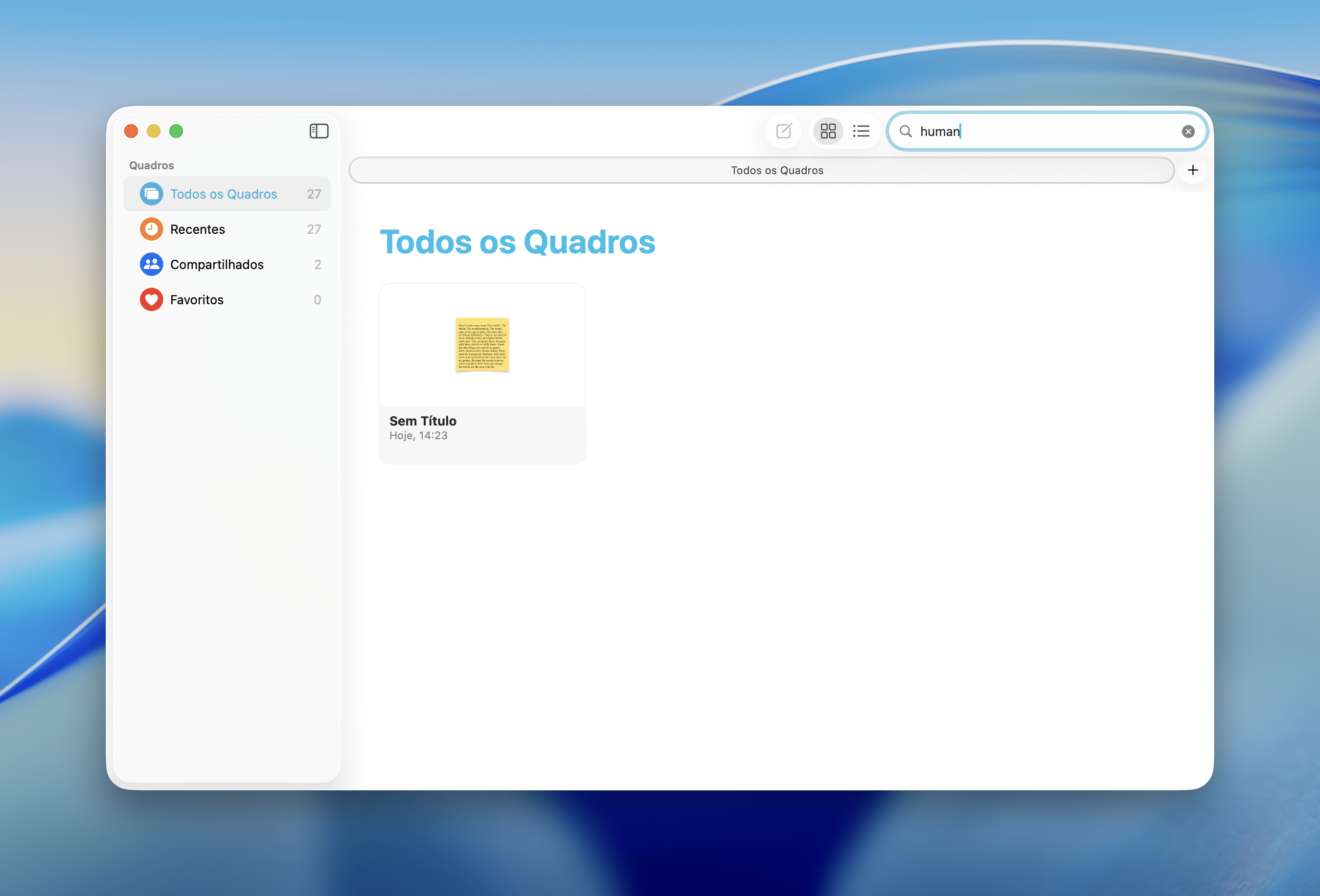Switch to grid view
Viewport: 1320px width, 896px height.
[x=827, y=131]
